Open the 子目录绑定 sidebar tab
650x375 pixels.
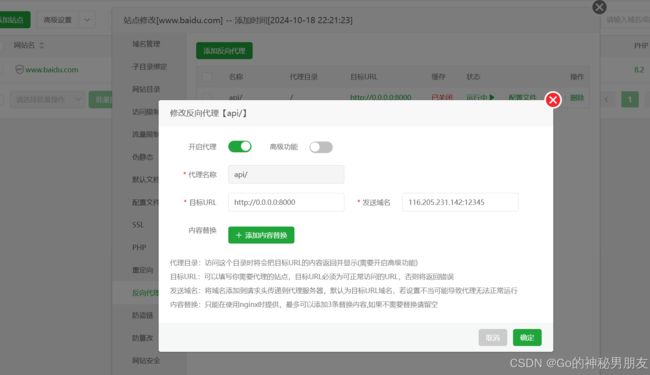(149, 67)
